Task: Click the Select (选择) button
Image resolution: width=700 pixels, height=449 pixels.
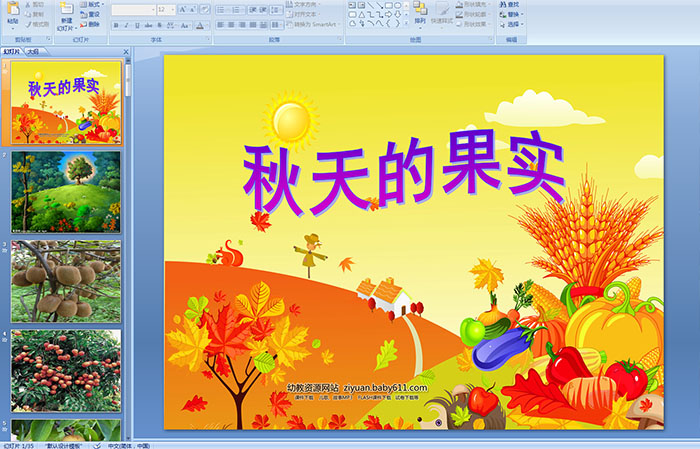Action: [514, 25]
